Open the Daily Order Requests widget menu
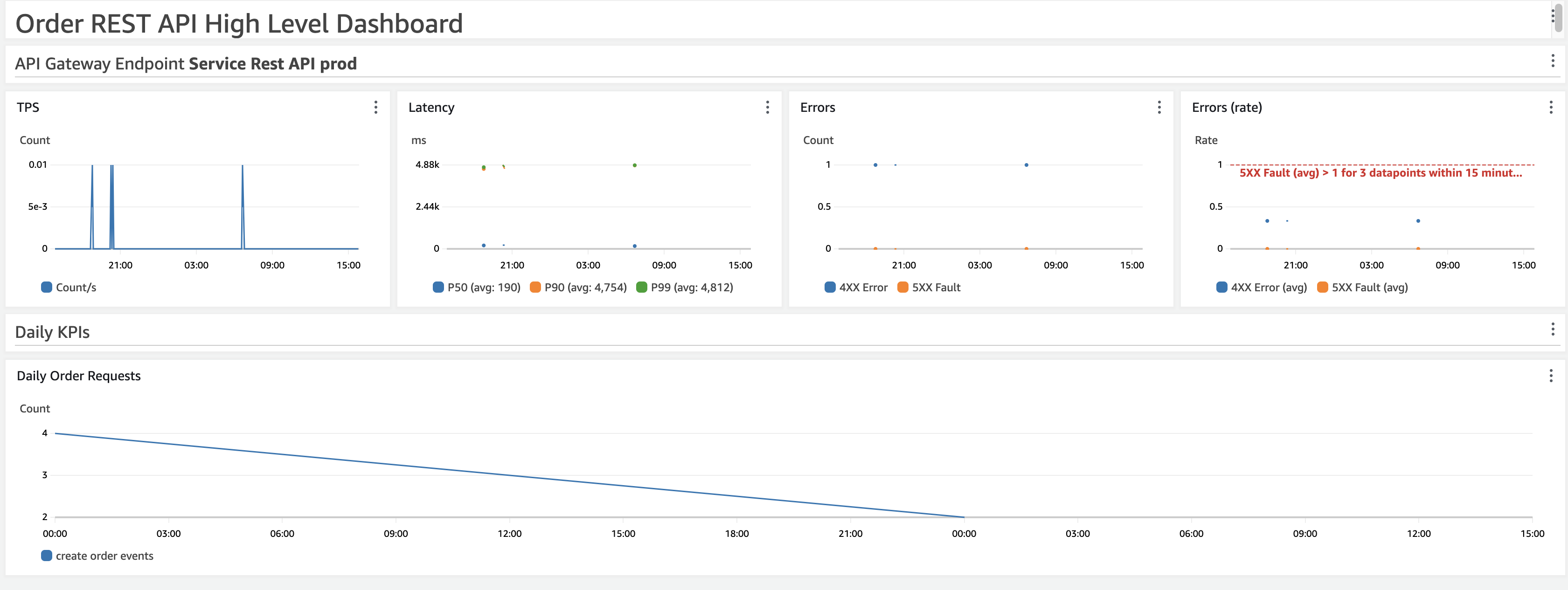 click(x=1550, y=375)
